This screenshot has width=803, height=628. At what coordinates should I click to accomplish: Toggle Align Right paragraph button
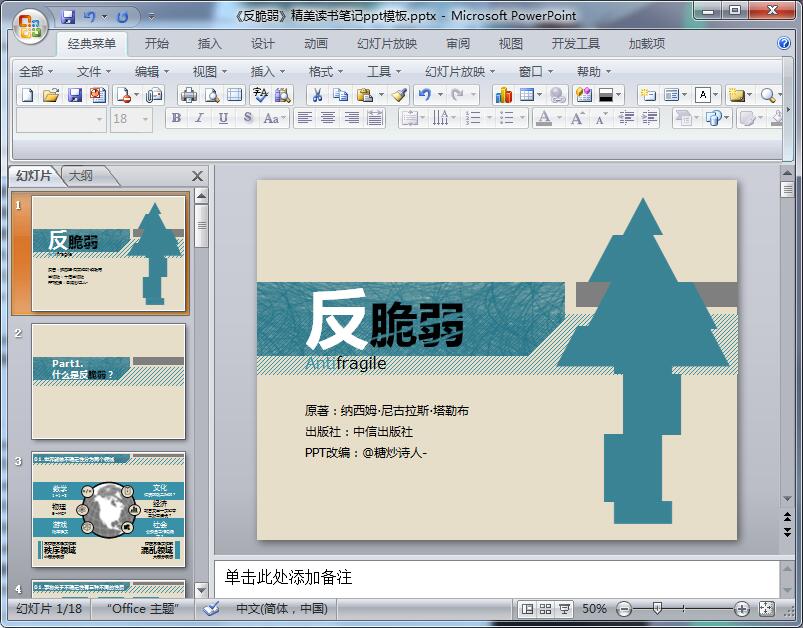click(x=351, y=119)
